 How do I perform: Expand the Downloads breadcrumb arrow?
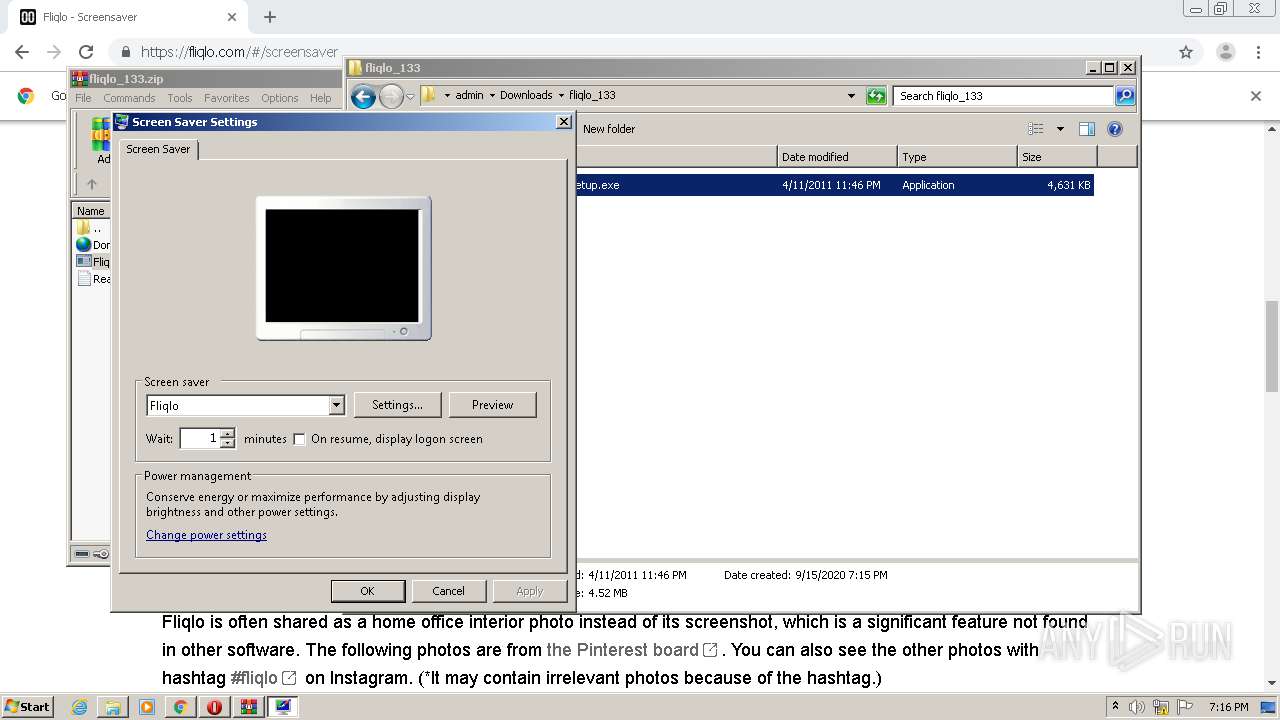(561, 96)
